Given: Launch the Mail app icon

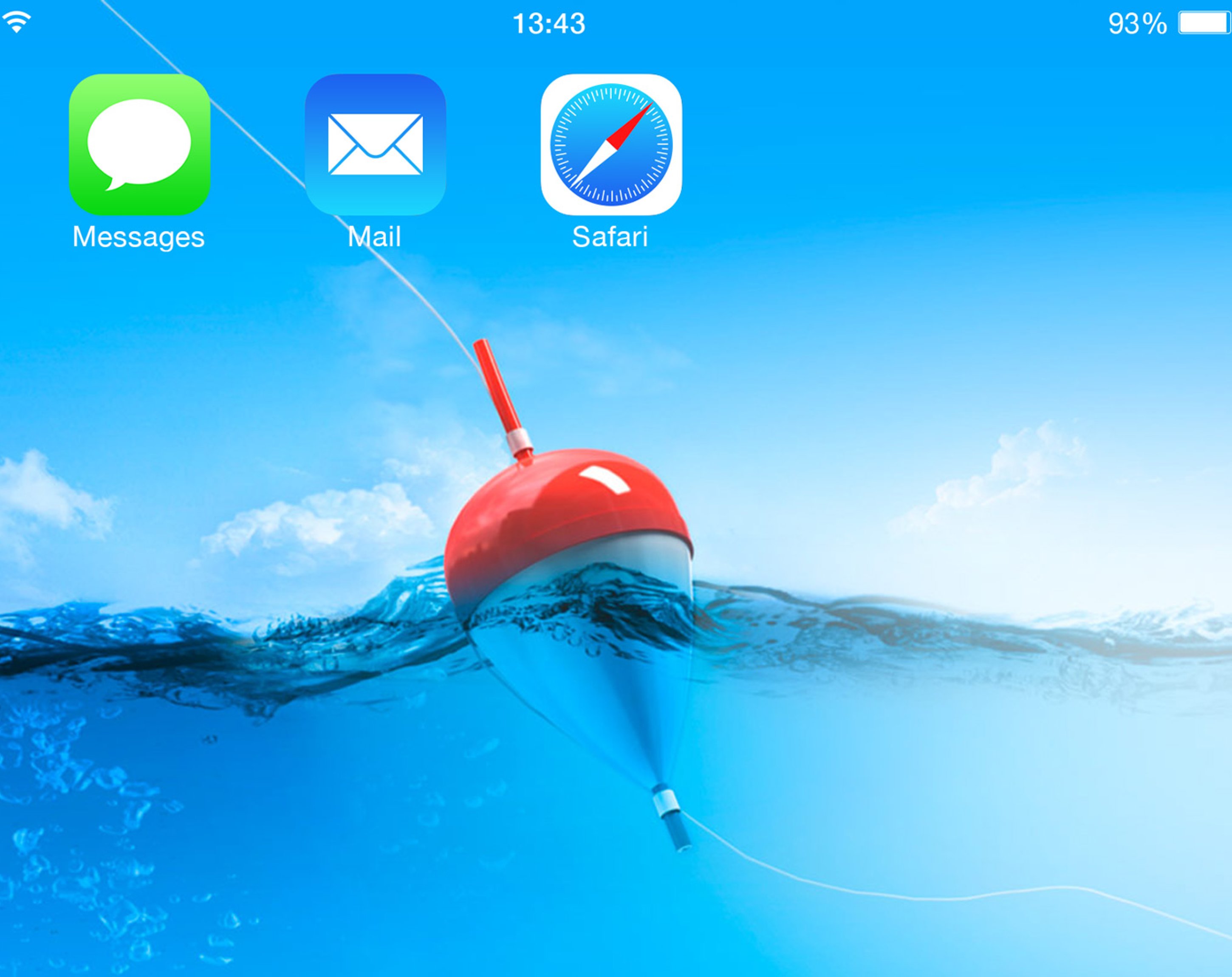Looking at the screenshot, I should click(375, 144).
